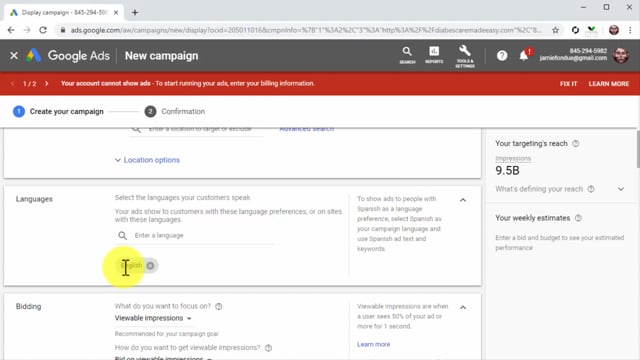640x360 pixels.
Task: Open the Viewable impressions dropdown
Action: (x=153, y=318)
